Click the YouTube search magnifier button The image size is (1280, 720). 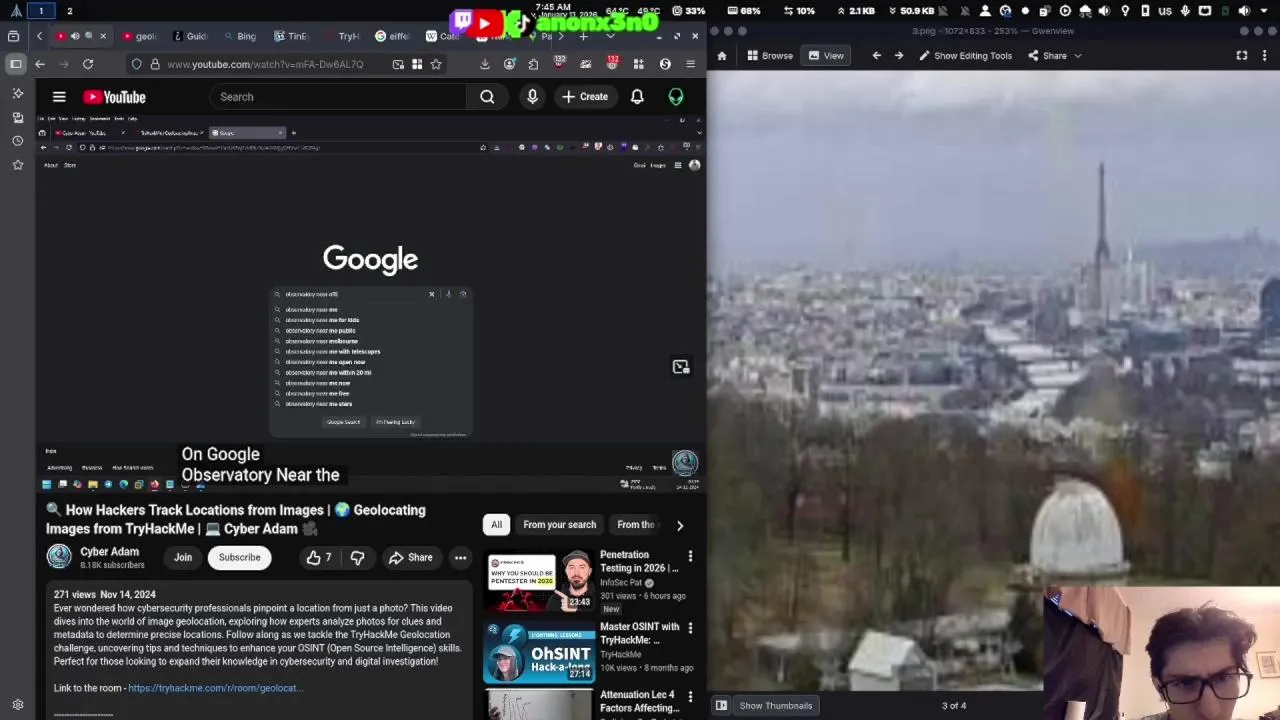(487, 97)
